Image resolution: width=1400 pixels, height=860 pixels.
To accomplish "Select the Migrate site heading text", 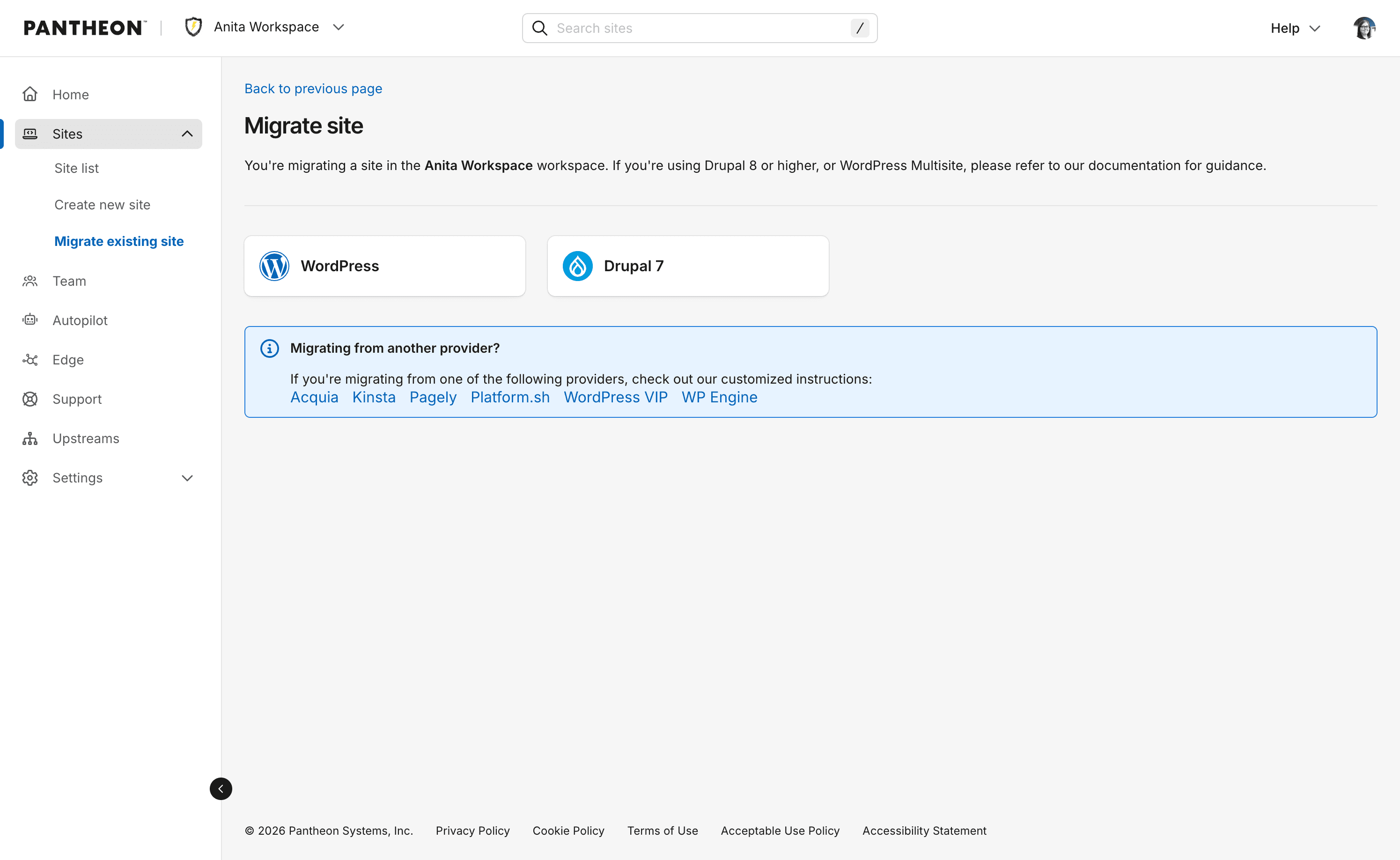I will pyautogui.click(x=303, y=126).
